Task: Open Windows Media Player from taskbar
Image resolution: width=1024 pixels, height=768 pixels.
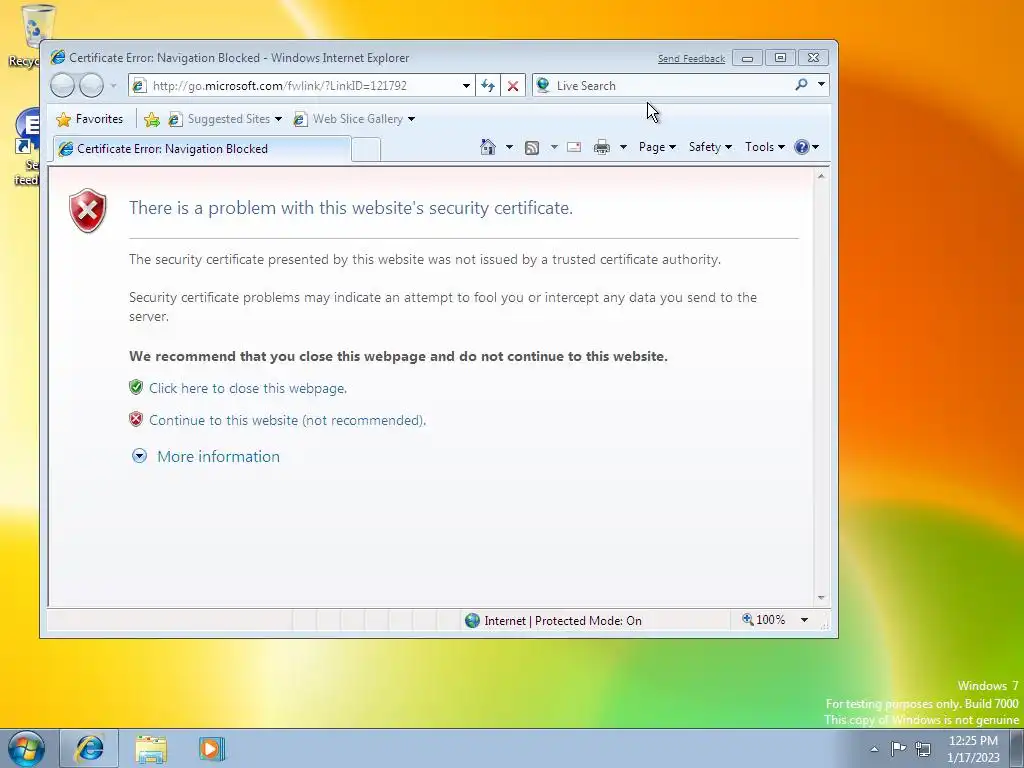Action: 211,749
